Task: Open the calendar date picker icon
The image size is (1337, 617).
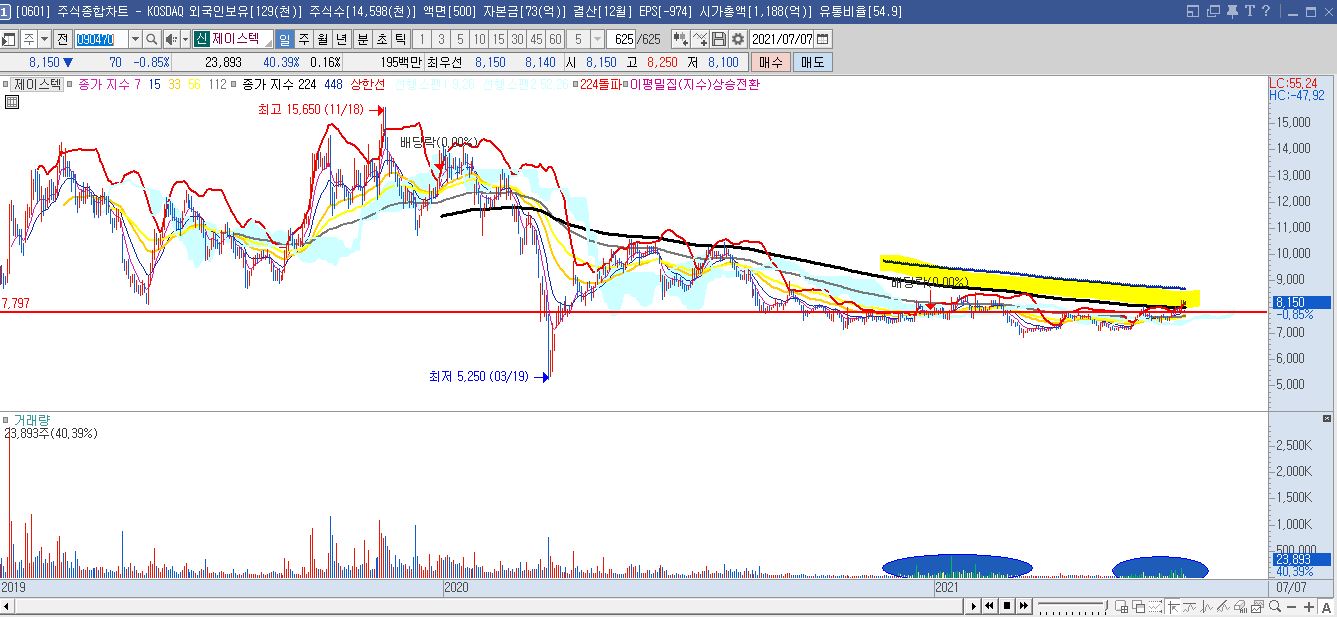Action: 822,39
